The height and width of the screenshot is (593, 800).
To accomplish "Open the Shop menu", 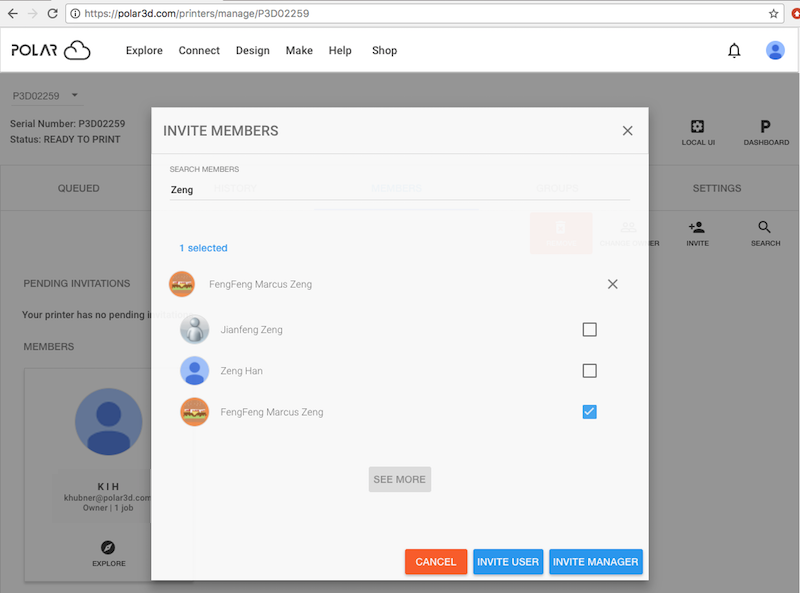I will [x=384, y=51].
